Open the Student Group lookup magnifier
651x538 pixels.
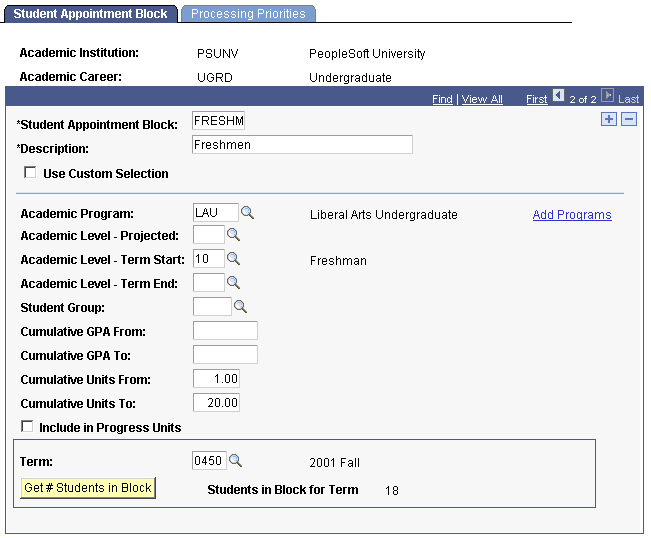[240, 307]
